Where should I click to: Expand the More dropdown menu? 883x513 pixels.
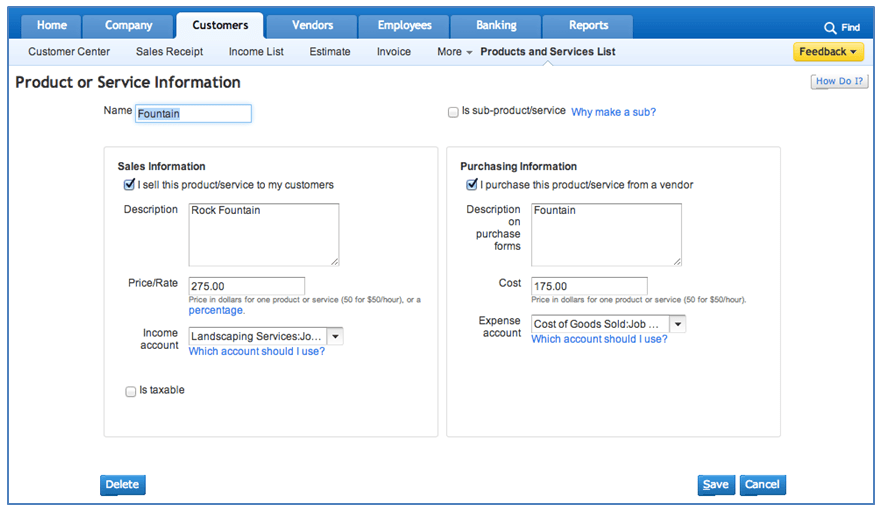point(454,52)
